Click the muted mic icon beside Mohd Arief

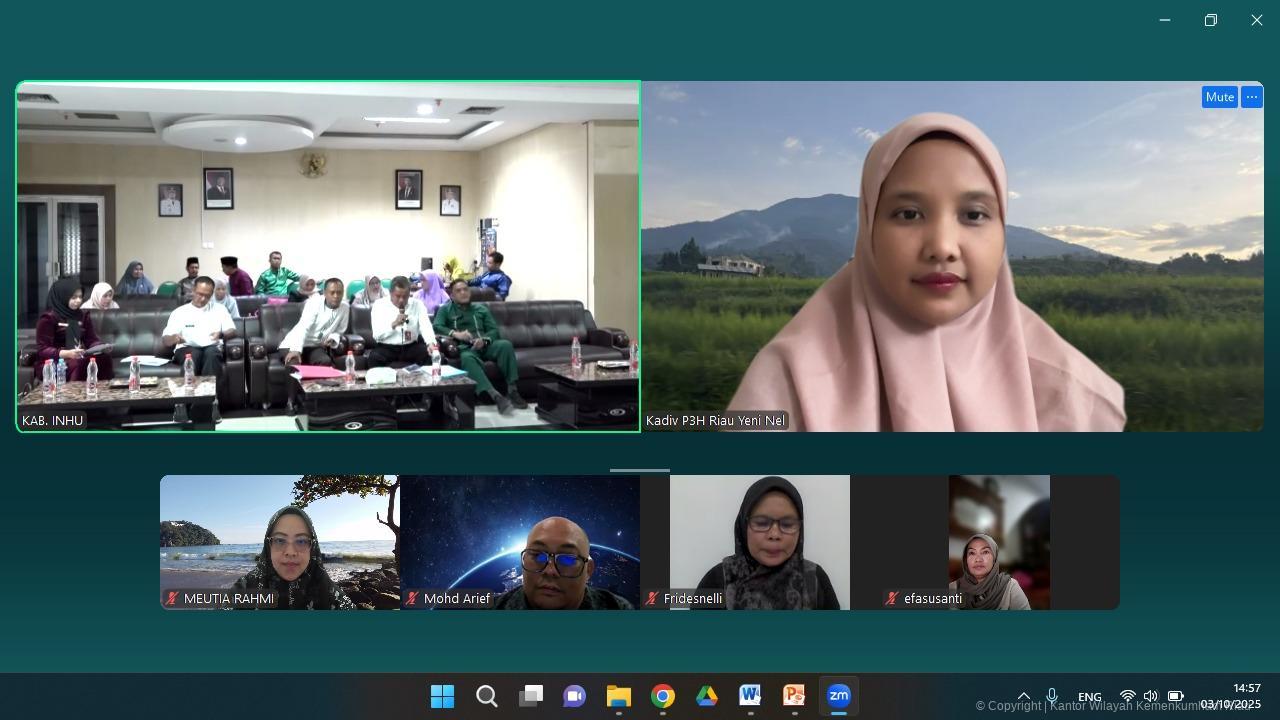[412, 599]
